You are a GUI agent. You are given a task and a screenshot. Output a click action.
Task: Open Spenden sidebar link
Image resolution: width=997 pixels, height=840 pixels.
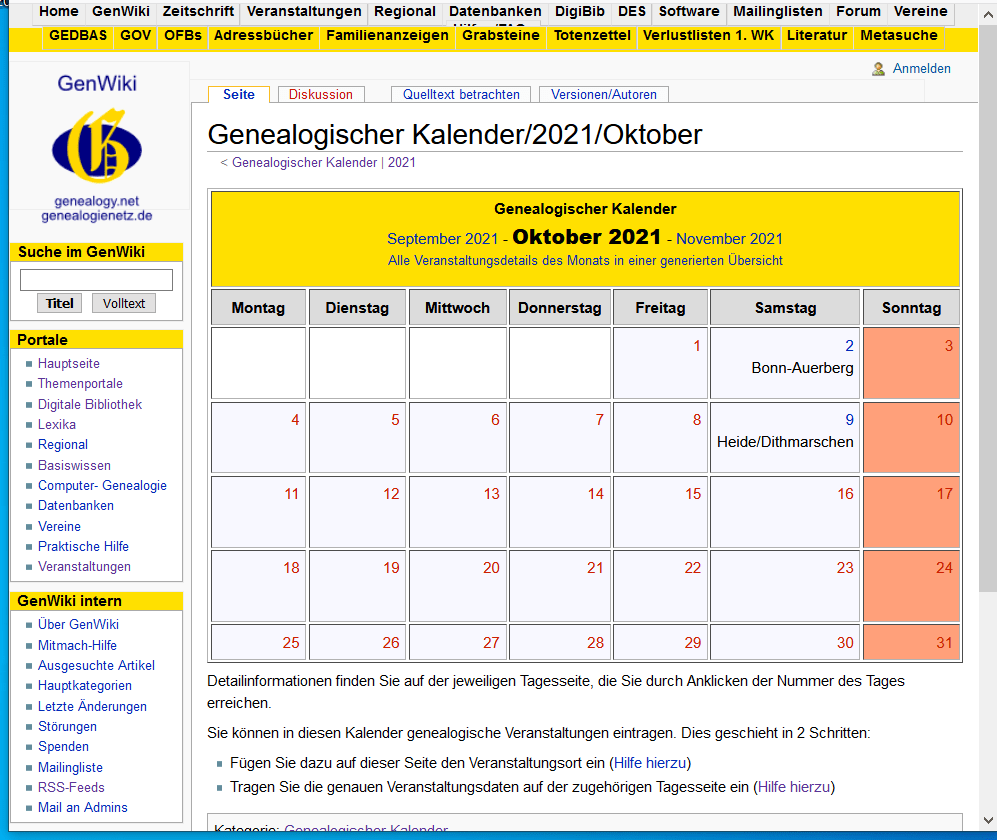coord(63,747)
